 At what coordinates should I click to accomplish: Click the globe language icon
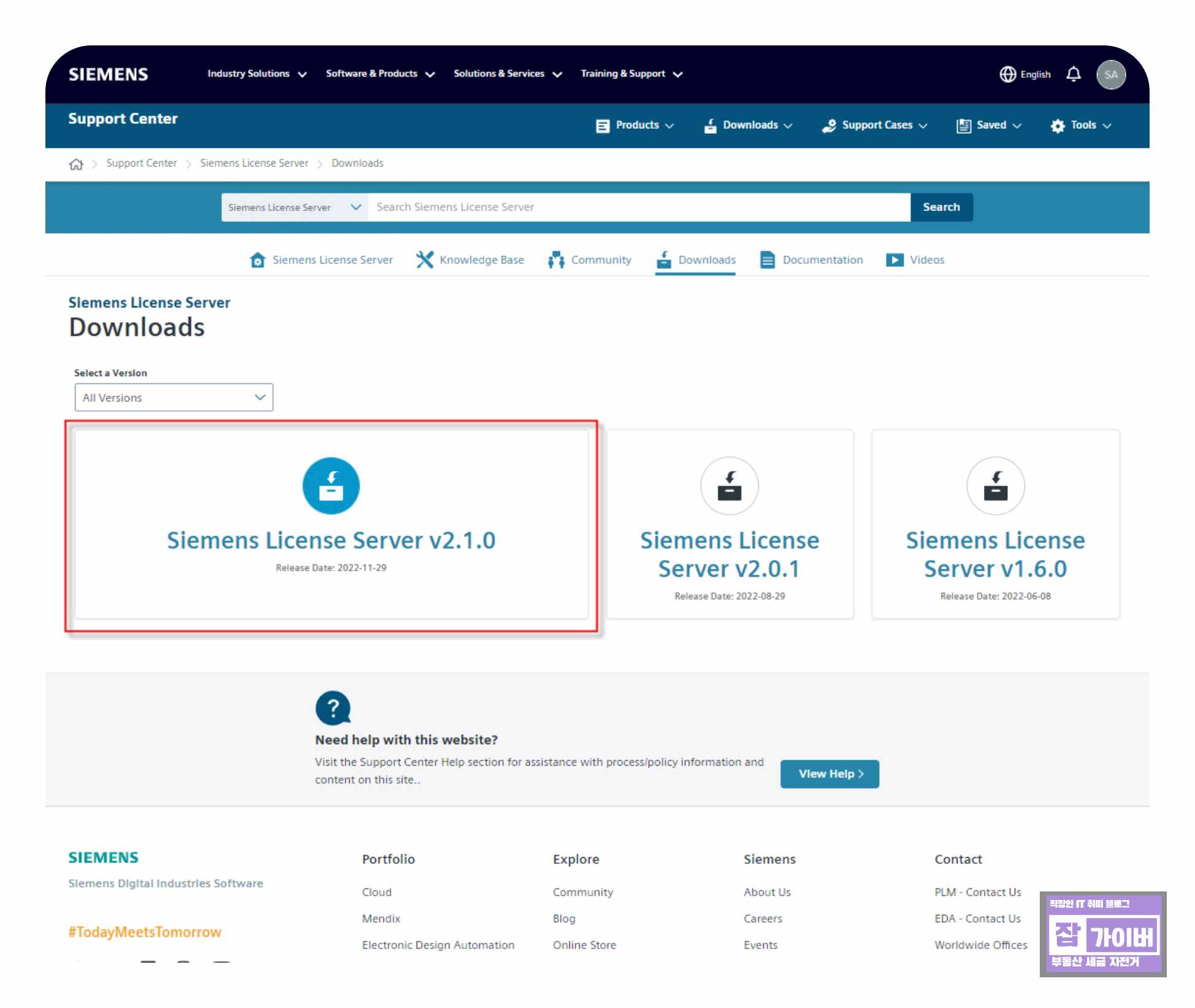[1007, 74]
